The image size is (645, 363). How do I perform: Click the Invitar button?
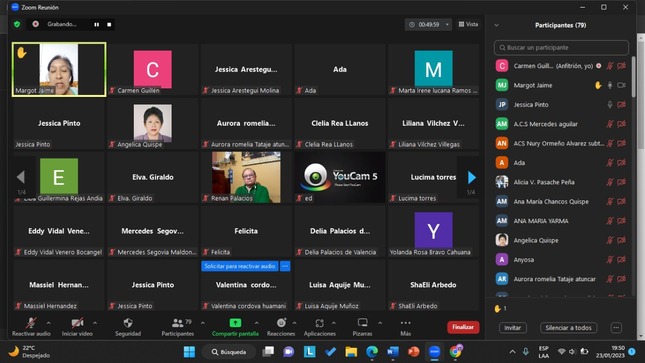coord(513,328)
